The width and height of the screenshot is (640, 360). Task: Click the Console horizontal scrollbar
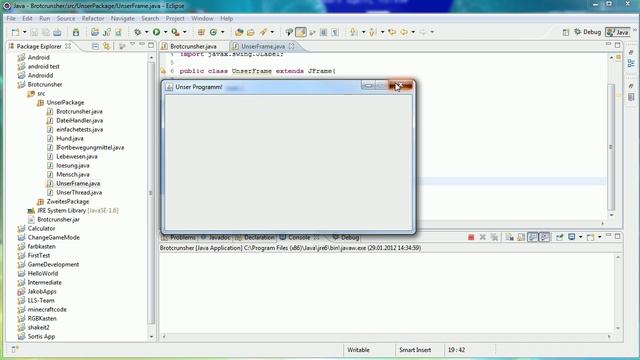[386, 337]
